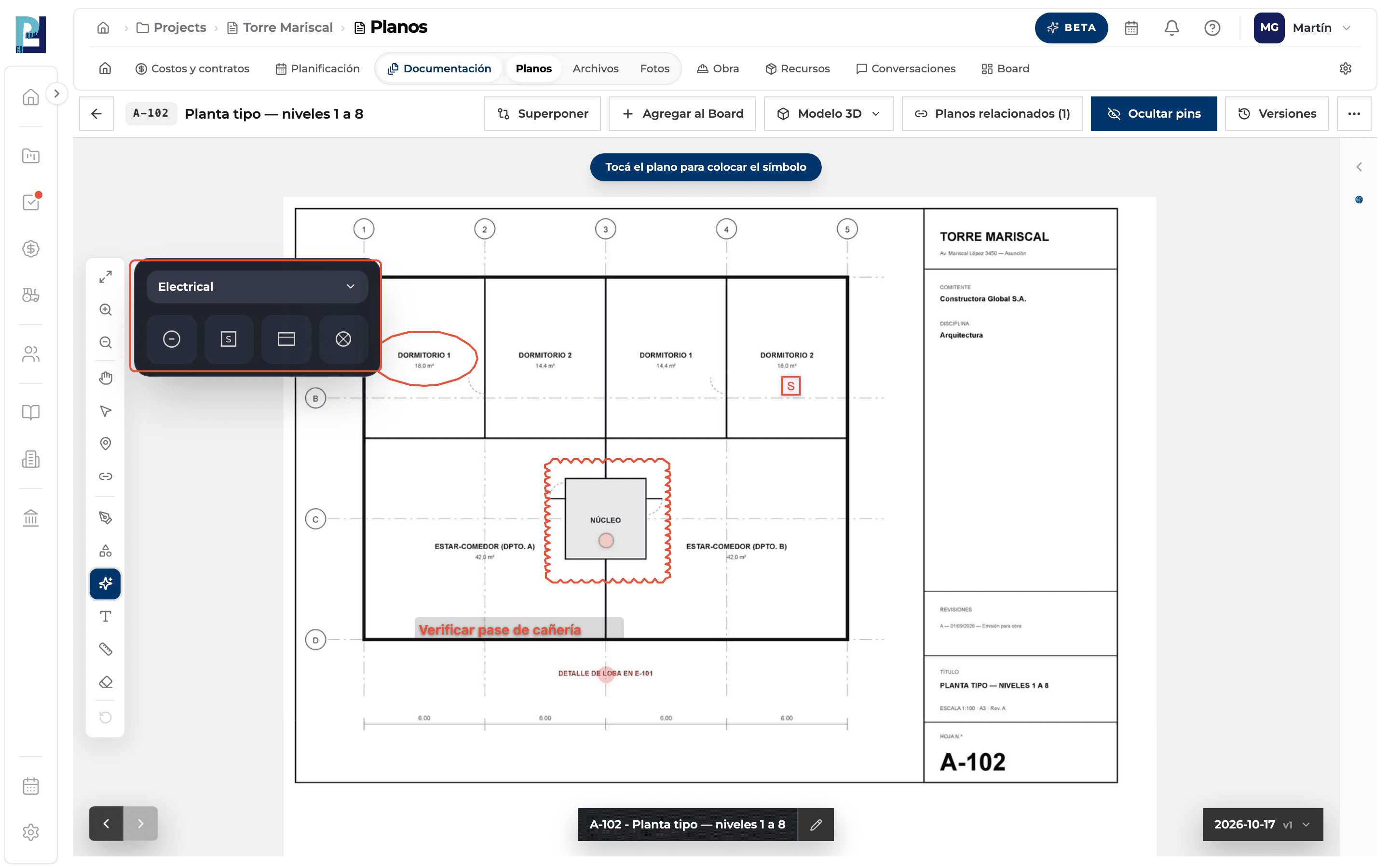Select the text tool

point(106,617)
